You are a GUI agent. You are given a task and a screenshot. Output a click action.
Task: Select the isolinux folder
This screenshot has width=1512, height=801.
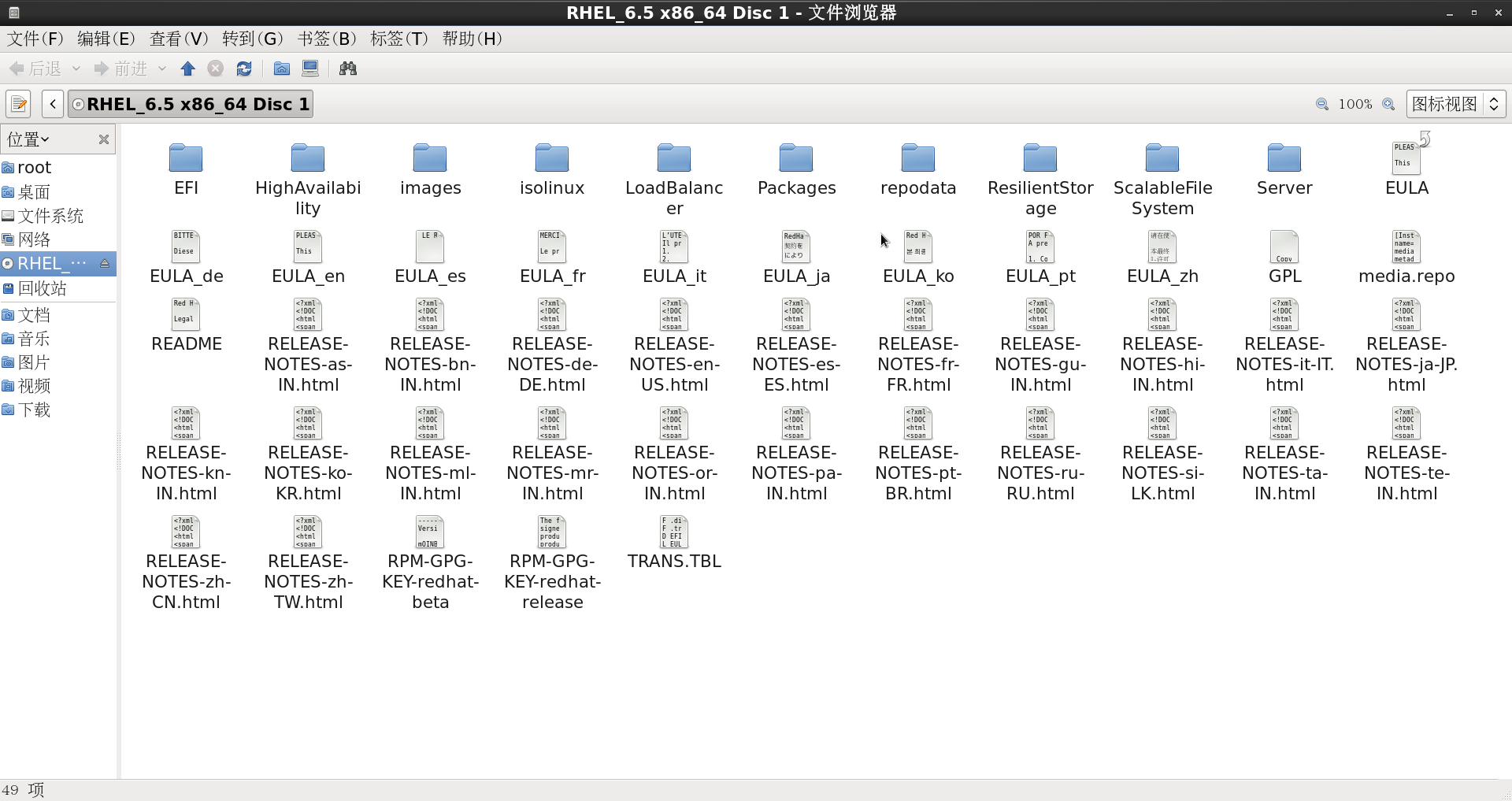point(552,170)
